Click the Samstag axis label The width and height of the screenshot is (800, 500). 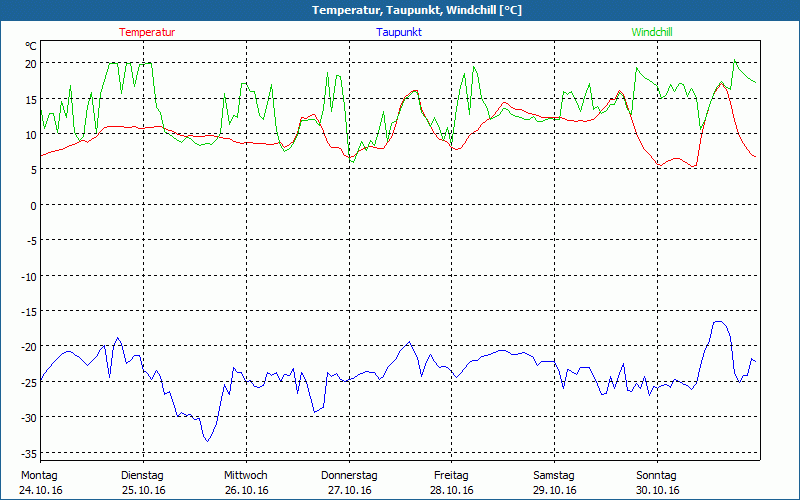[554, 475]
